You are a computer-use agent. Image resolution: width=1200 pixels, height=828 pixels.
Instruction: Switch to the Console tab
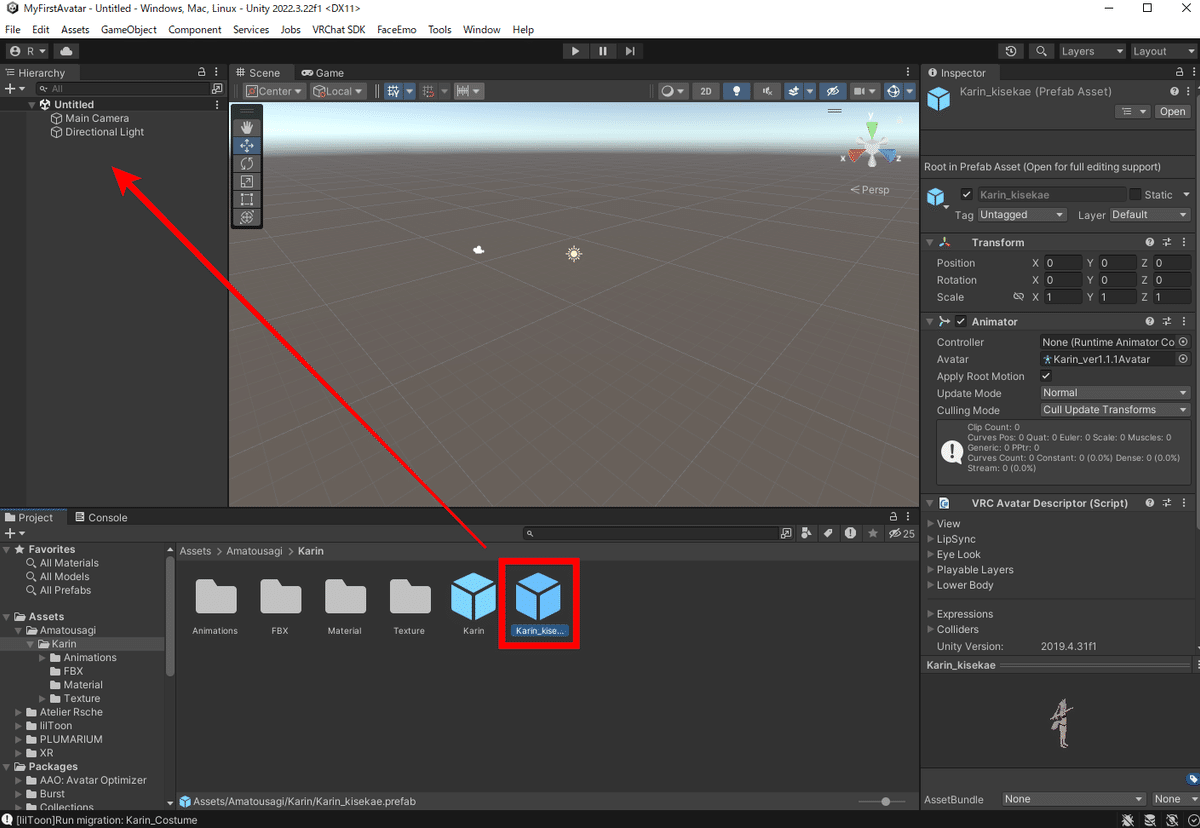[x=101, y=518]
